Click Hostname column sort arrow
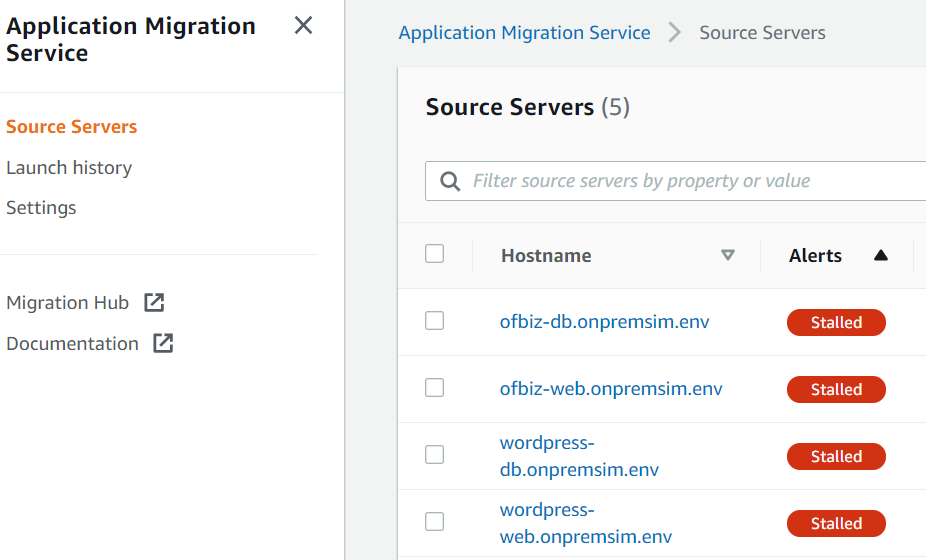This screenshot has width=926, height=560. pos(728,255)
